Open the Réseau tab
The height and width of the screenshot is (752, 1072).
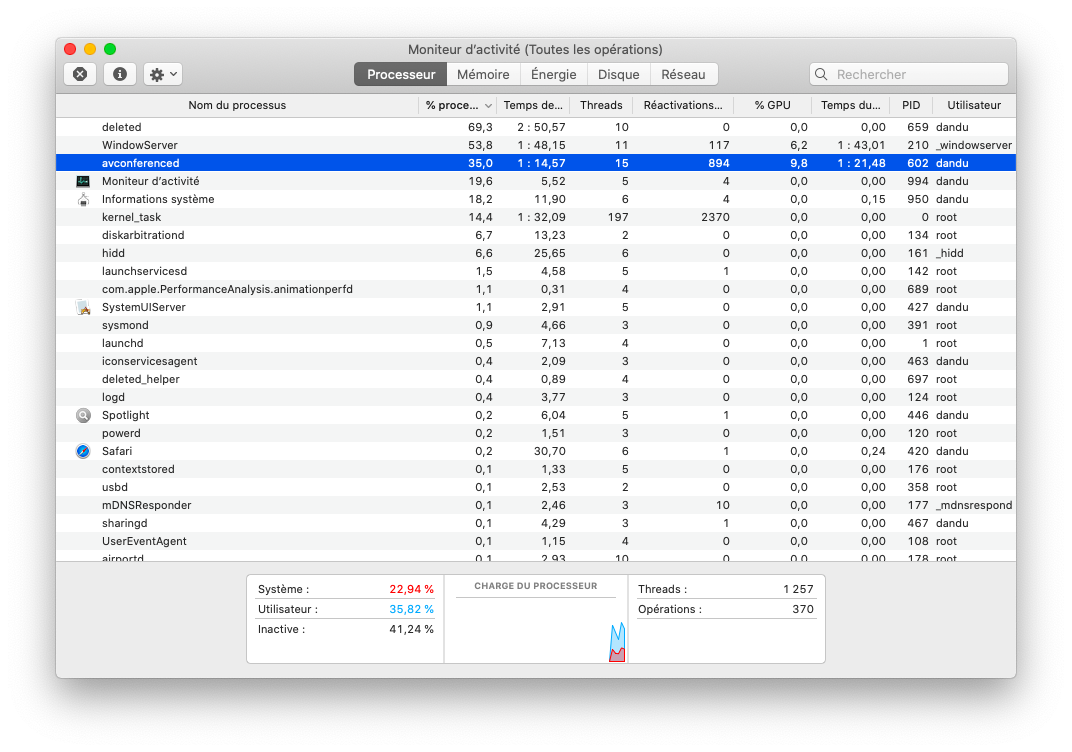(684, 74)
